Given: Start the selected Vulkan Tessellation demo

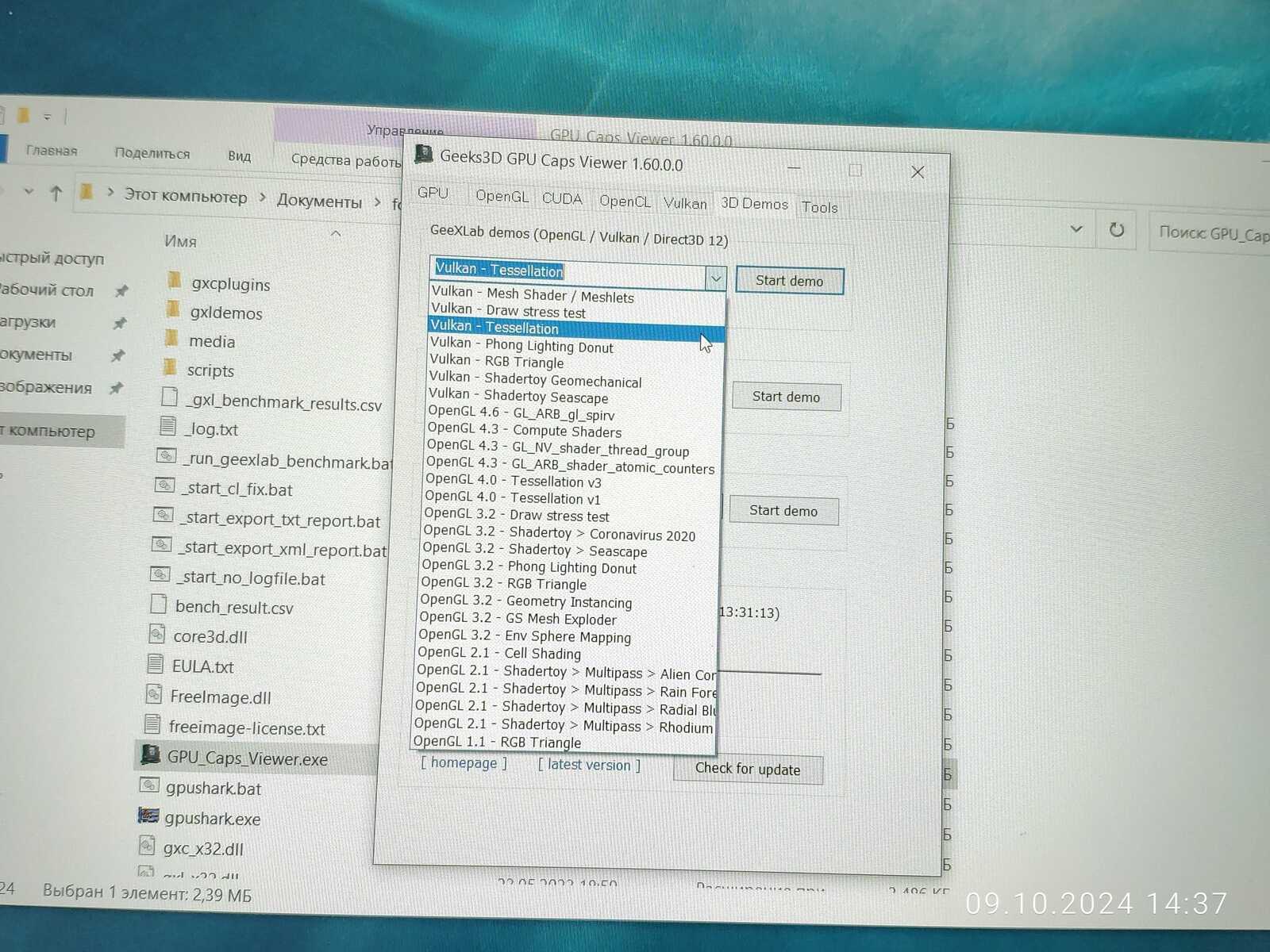Looking at the screenshot, I should pos(789,281).
